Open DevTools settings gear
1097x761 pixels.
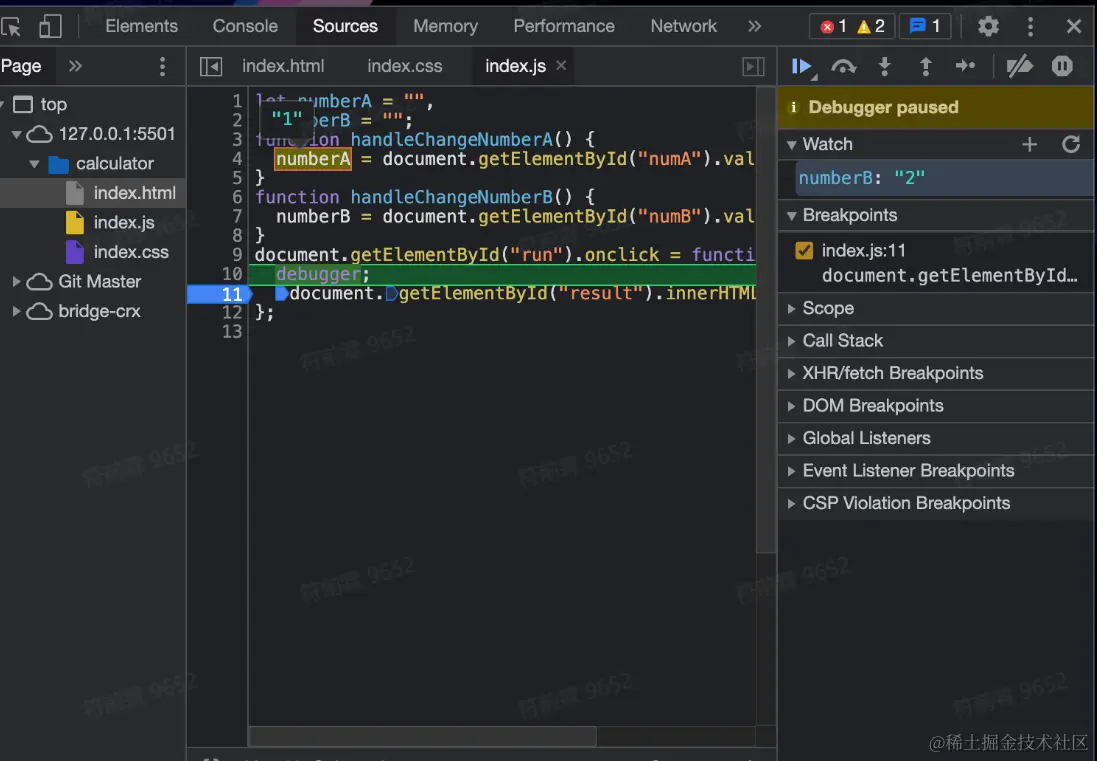[x=988, y=27]
